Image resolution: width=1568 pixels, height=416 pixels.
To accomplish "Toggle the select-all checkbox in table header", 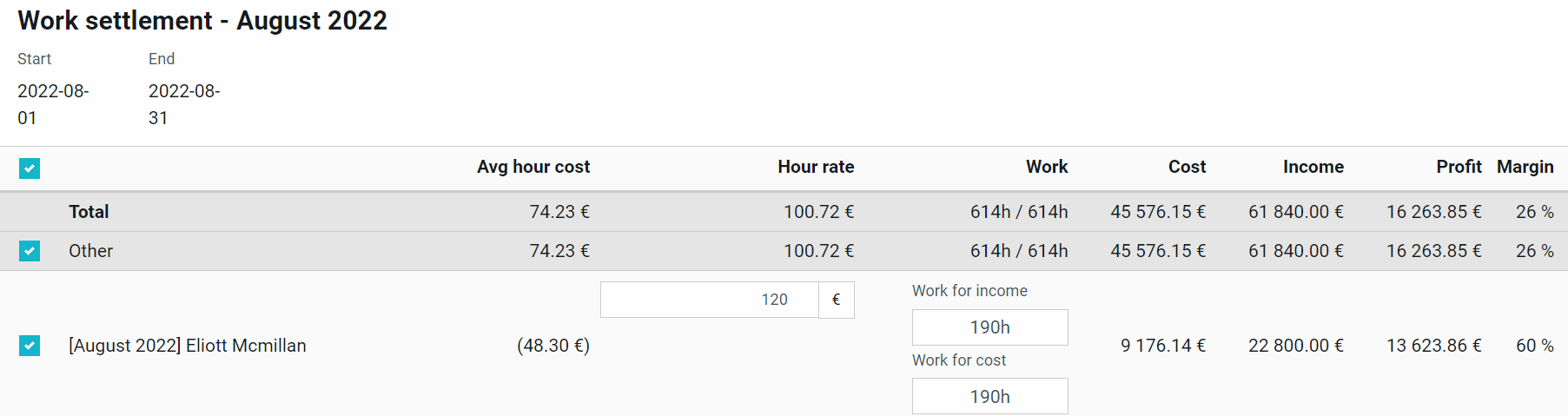I will [x=30, y=168].
